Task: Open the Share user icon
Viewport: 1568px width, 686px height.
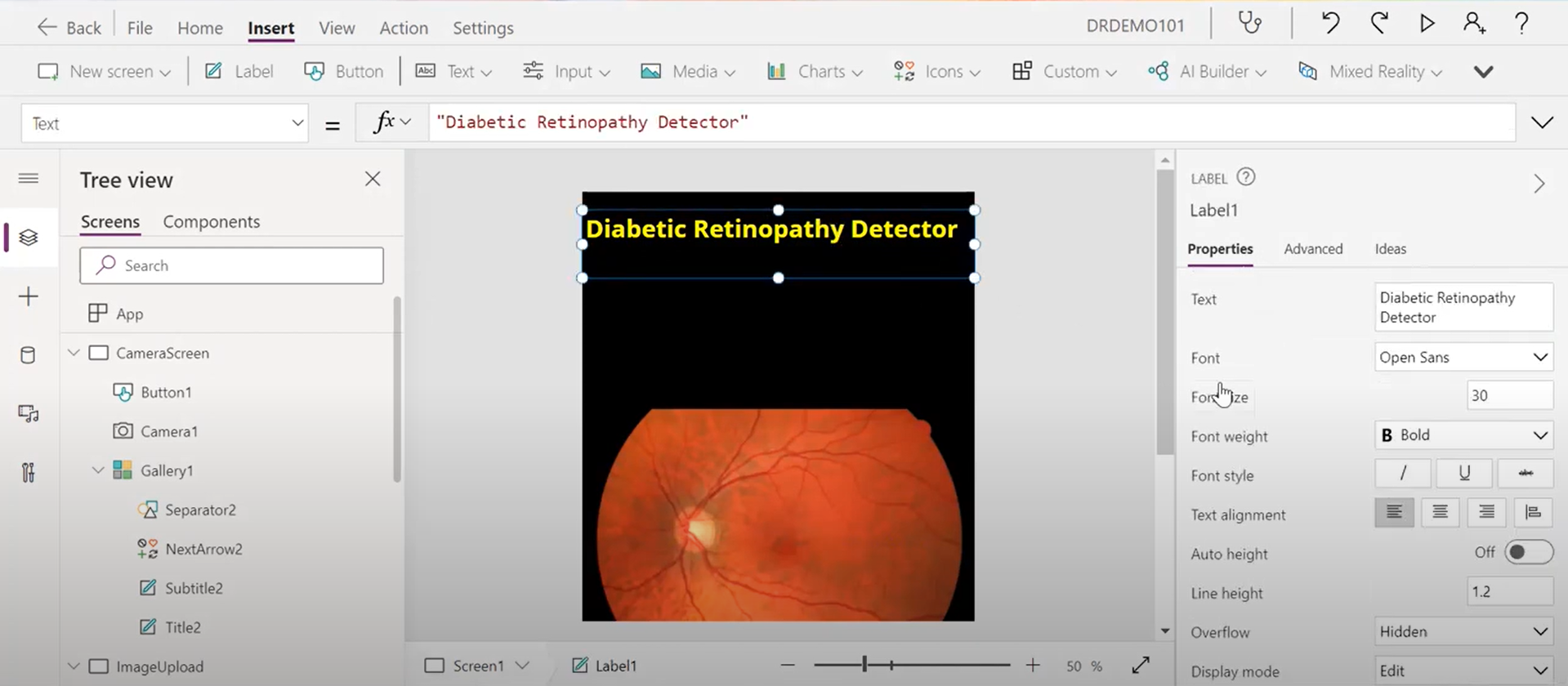Action: coord(1475,24)
